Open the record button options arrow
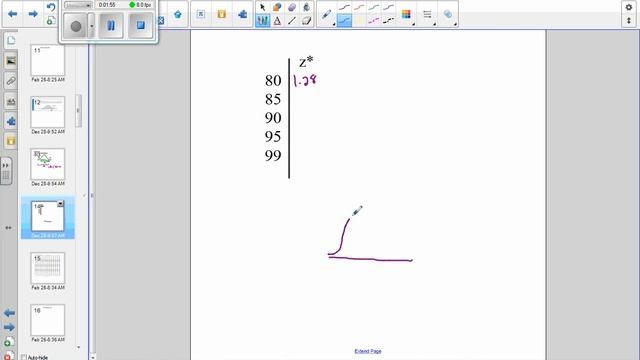This screenshot has width=640, height=360. 91,26
